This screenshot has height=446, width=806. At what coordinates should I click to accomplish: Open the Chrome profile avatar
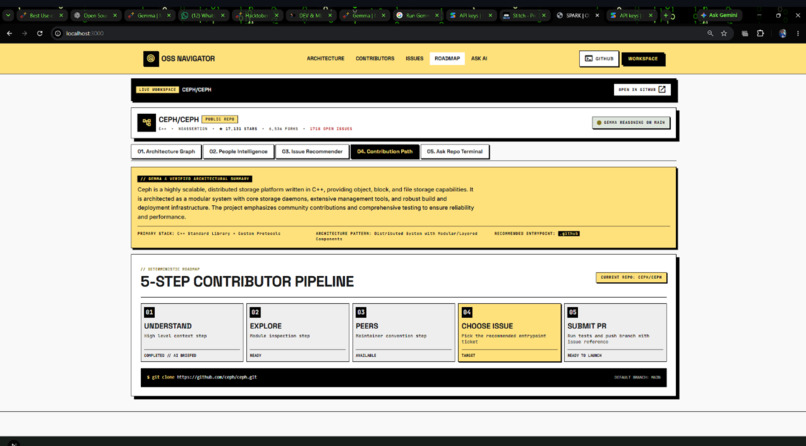(x=782, y=33)
